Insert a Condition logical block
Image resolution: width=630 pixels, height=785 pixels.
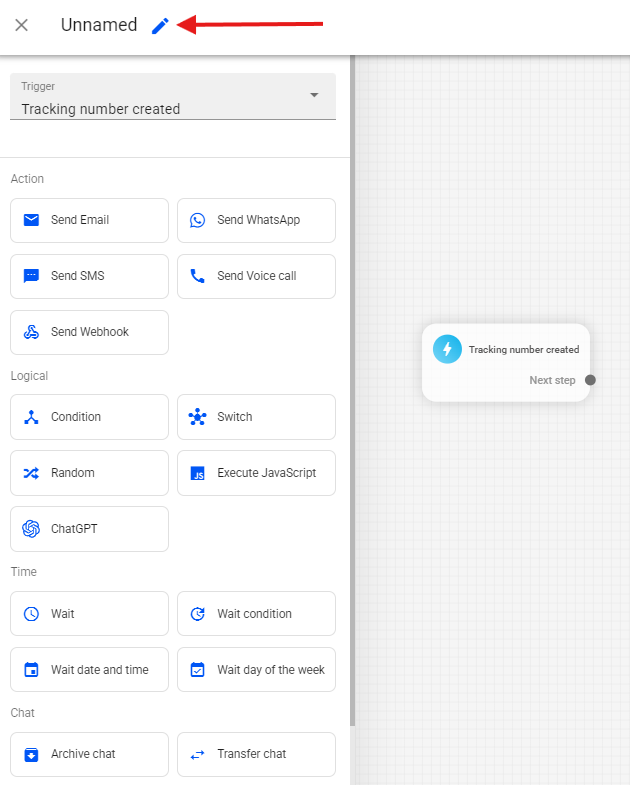coord(89,417)
